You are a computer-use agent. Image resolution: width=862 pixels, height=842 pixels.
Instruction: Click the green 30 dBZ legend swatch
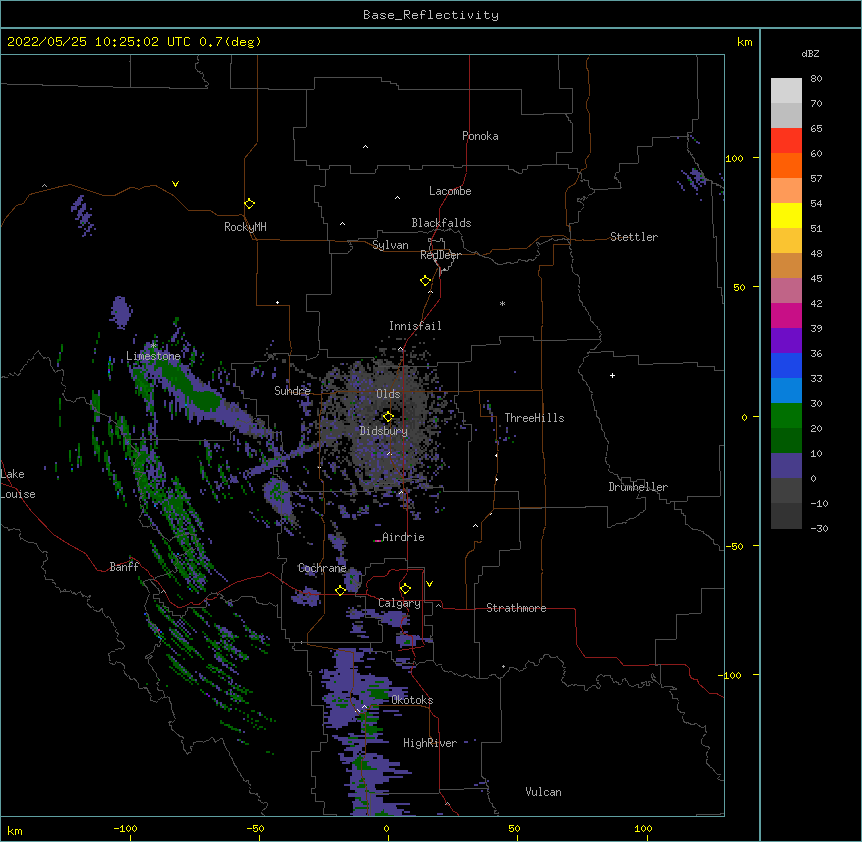click(786, 416)
